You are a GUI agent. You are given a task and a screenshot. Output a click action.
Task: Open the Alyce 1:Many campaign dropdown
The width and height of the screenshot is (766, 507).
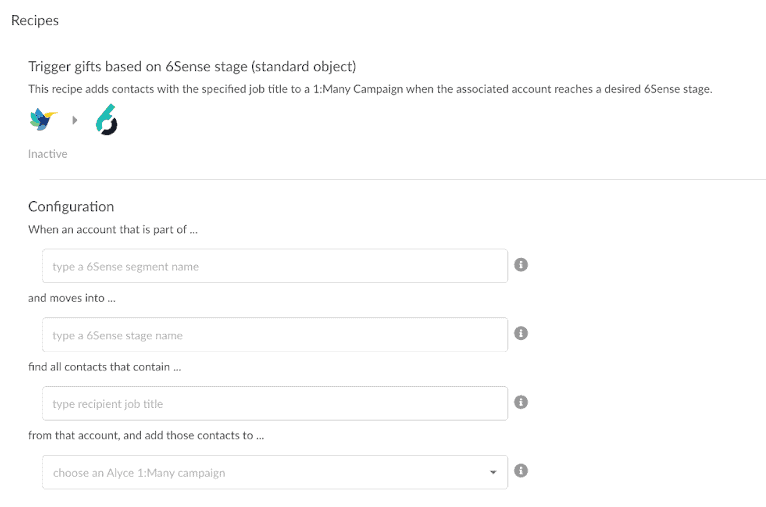274,472
